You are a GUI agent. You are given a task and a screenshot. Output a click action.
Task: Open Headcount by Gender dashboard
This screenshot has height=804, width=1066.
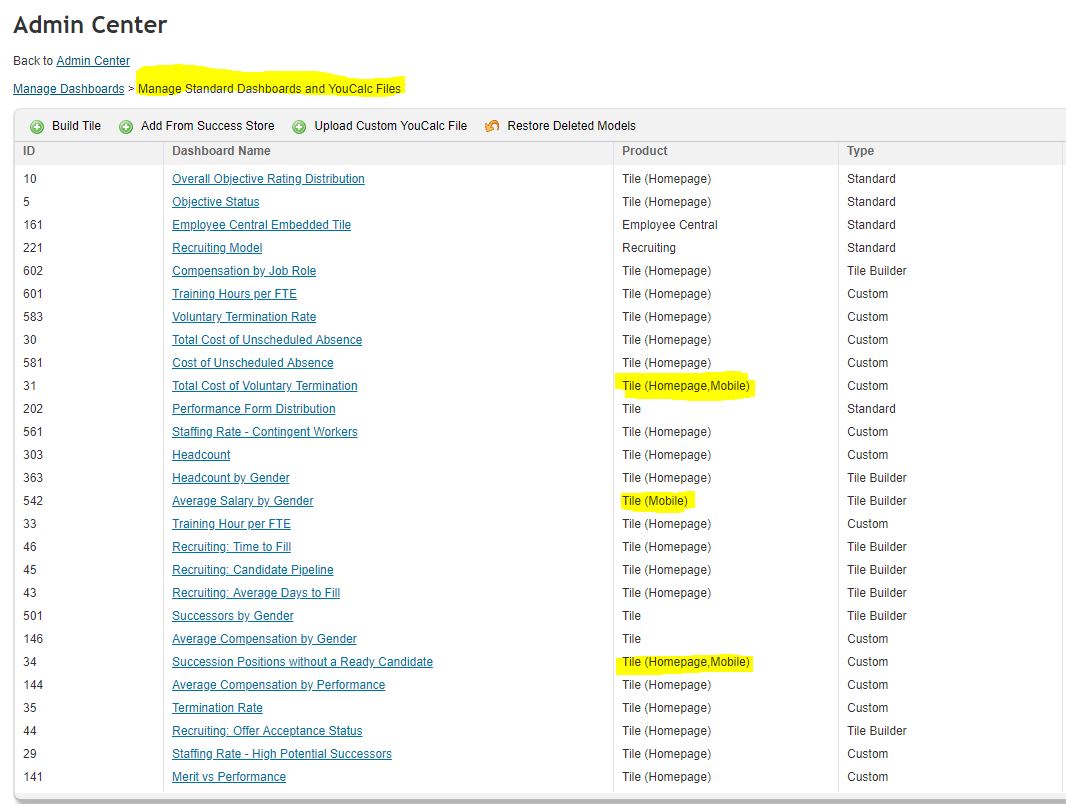point(230,478)
